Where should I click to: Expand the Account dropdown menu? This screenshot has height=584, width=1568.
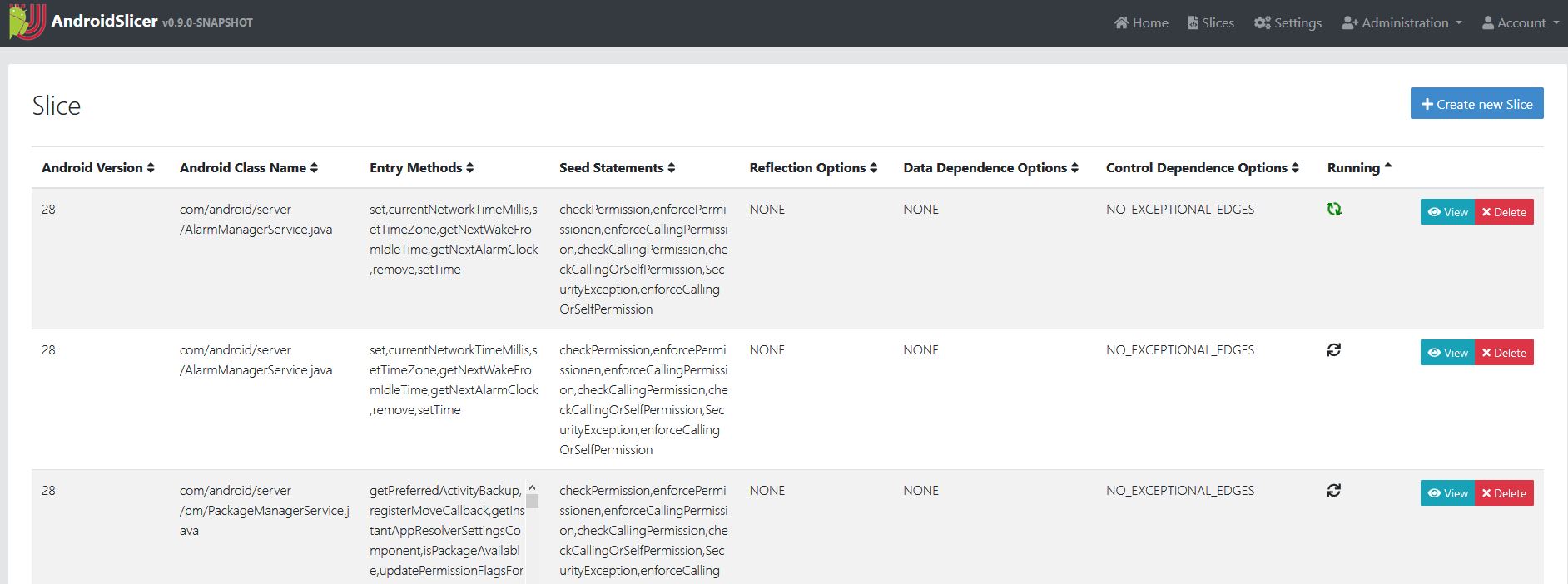click(1520, 23)
